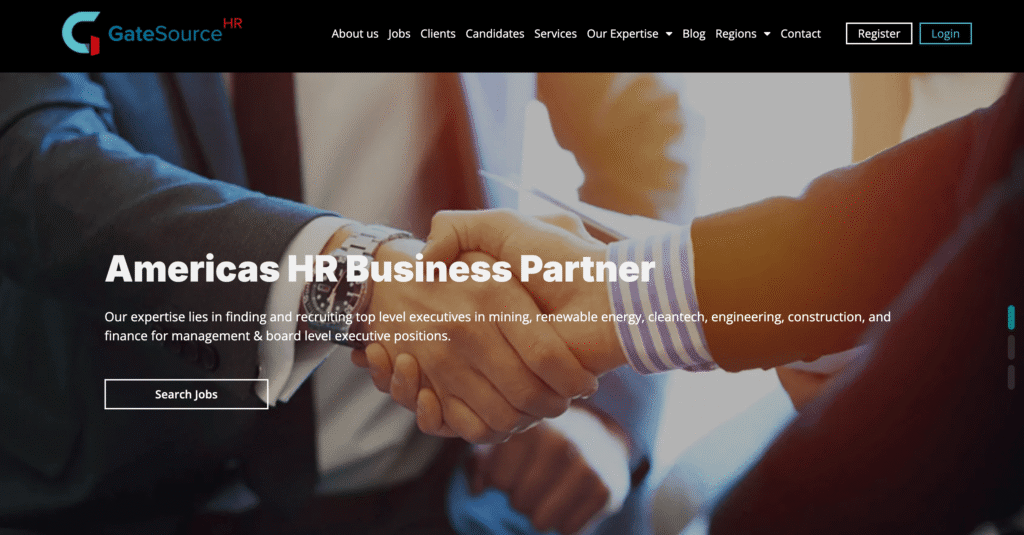
Task: Click the GateSource HR brand name text
Action: coord(175,32)
